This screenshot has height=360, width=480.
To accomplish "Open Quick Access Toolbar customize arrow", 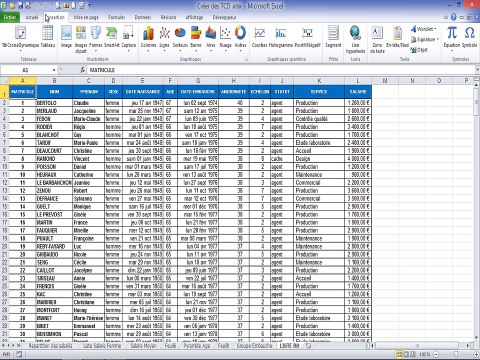I will [89, 5].
